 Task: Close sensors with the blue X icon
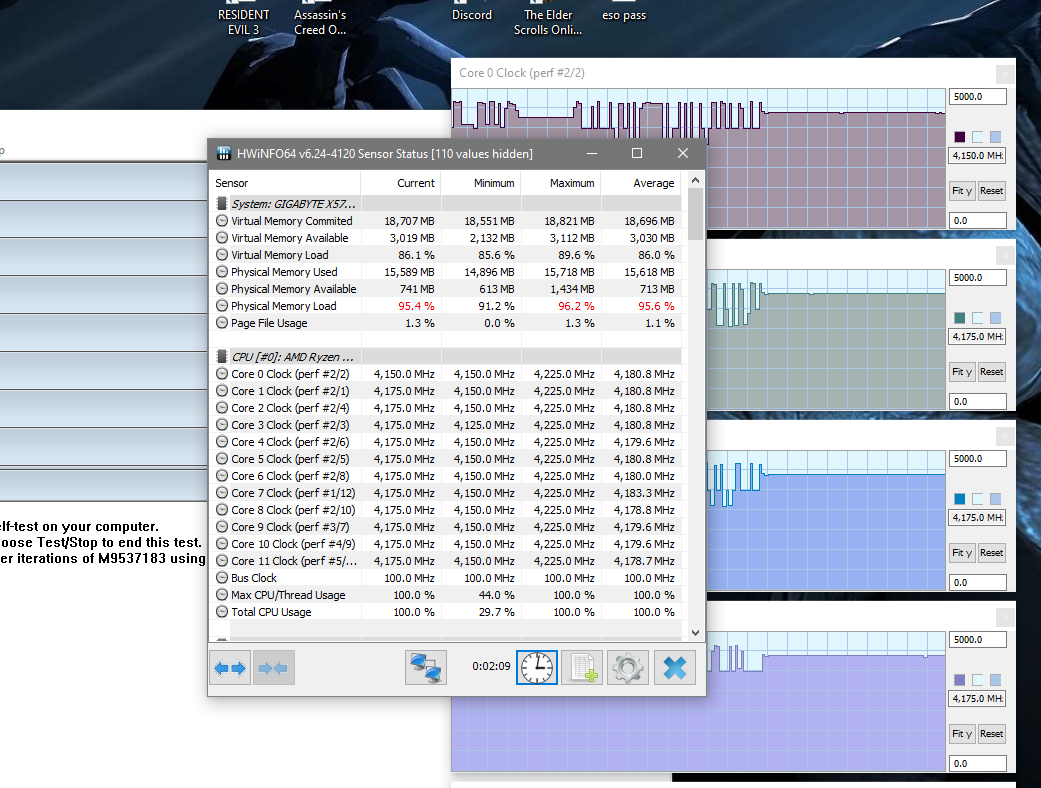click(x=674, y=667)
